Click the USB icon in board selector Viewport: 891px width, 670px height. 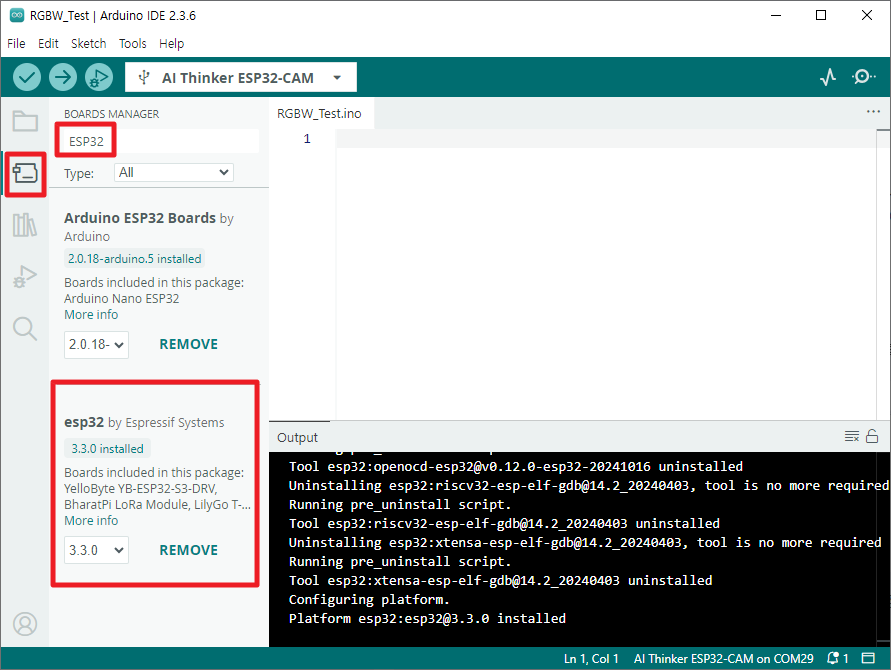pos(144,77)
